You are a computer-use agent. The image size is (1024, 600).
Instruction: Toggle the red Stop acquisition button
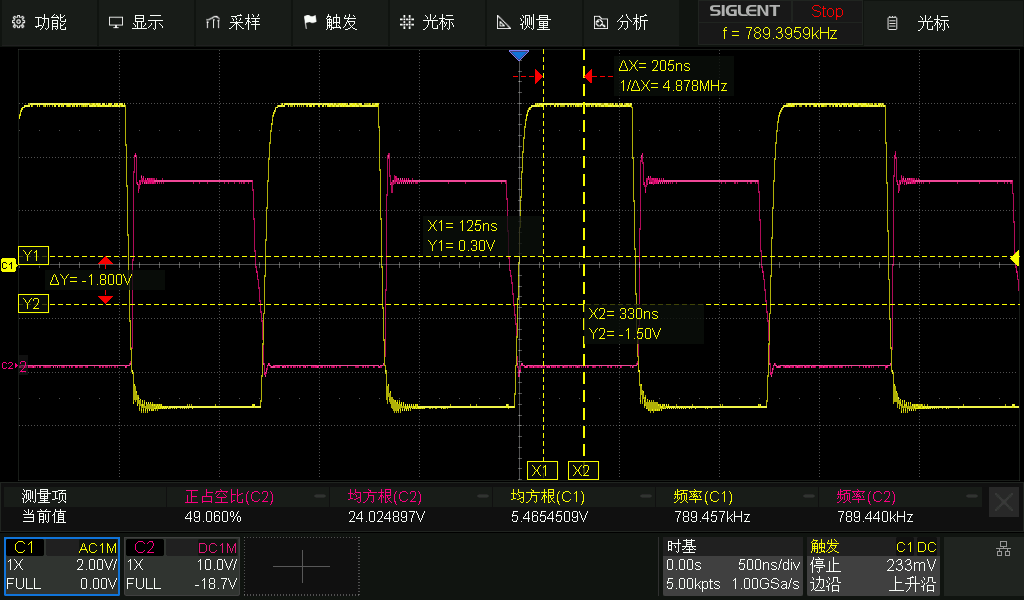click(827, 12)
